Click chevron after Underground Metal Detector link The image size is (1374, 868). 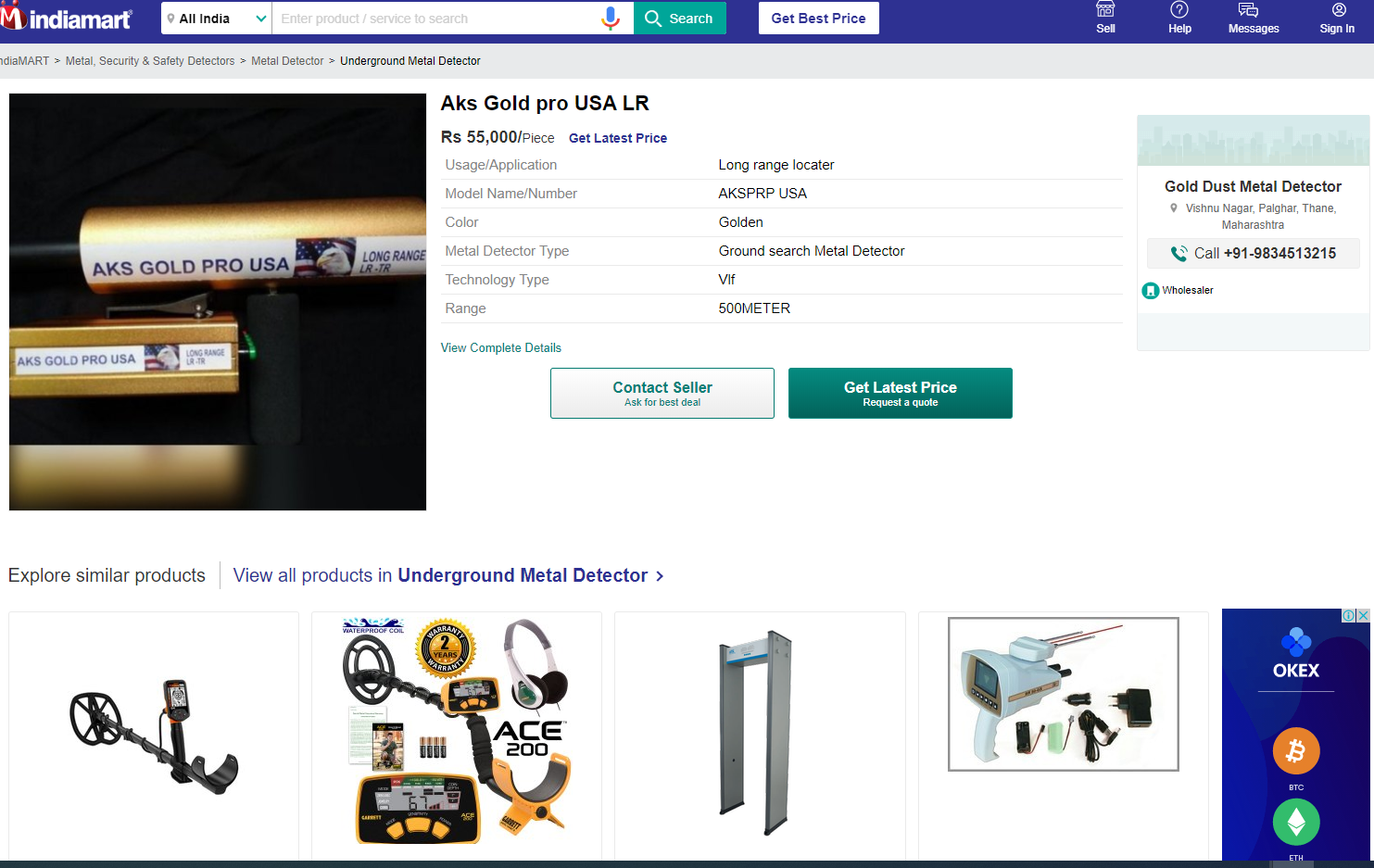click(660, 576)
